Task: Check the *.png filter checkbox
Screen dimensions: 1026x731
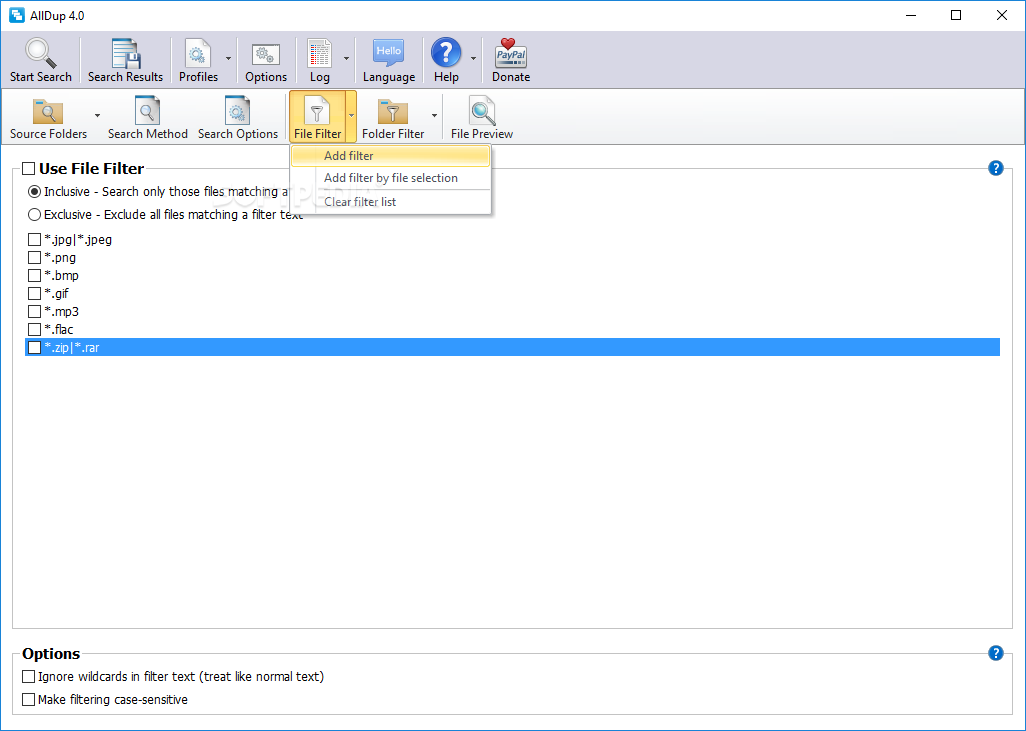Action: (35, 257)
